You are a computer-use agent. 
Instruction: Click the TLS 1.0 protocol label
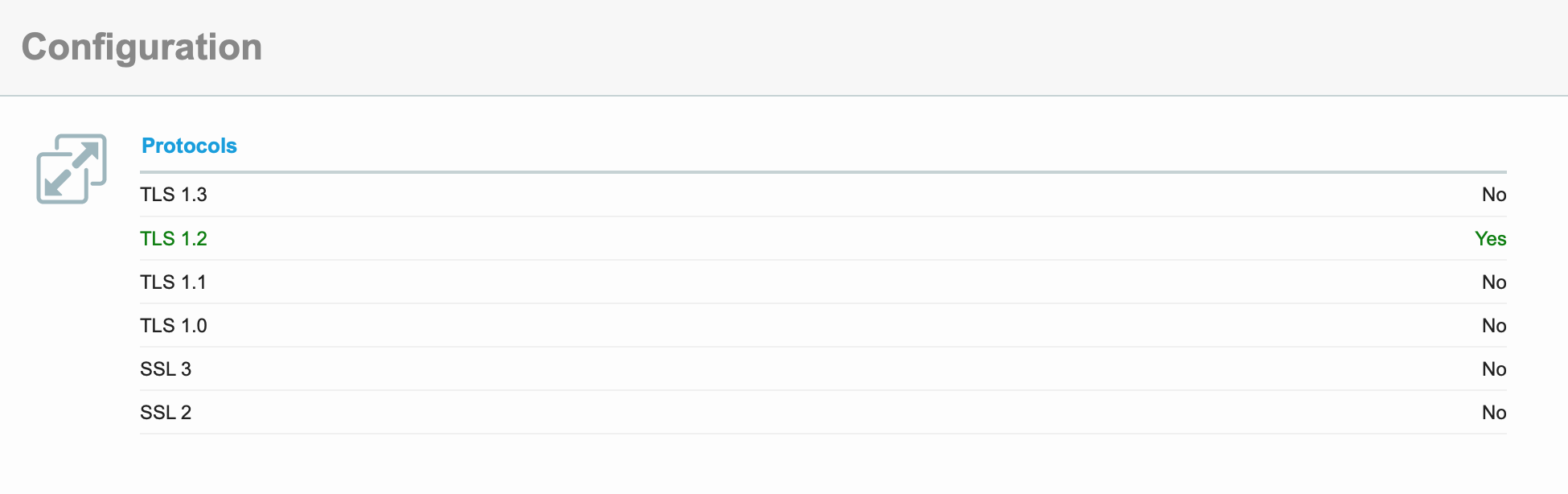(174, 326)
